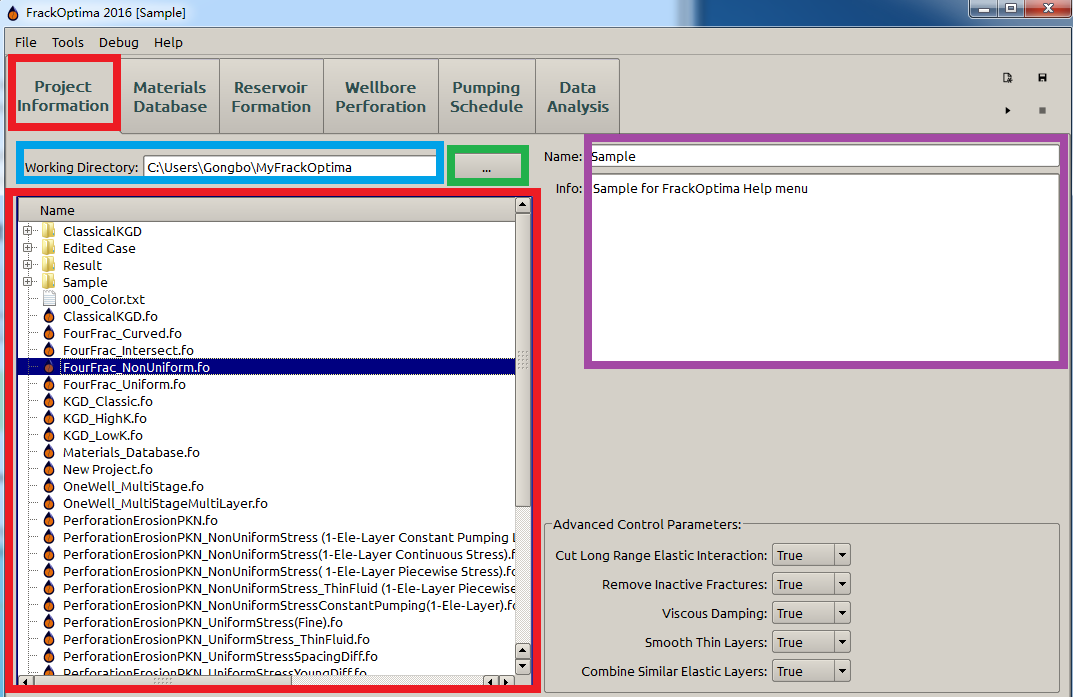This screenshot has width=1073, height=697.
Task: Switch to the Materials Database tab
Action: (x=170, y=96)
